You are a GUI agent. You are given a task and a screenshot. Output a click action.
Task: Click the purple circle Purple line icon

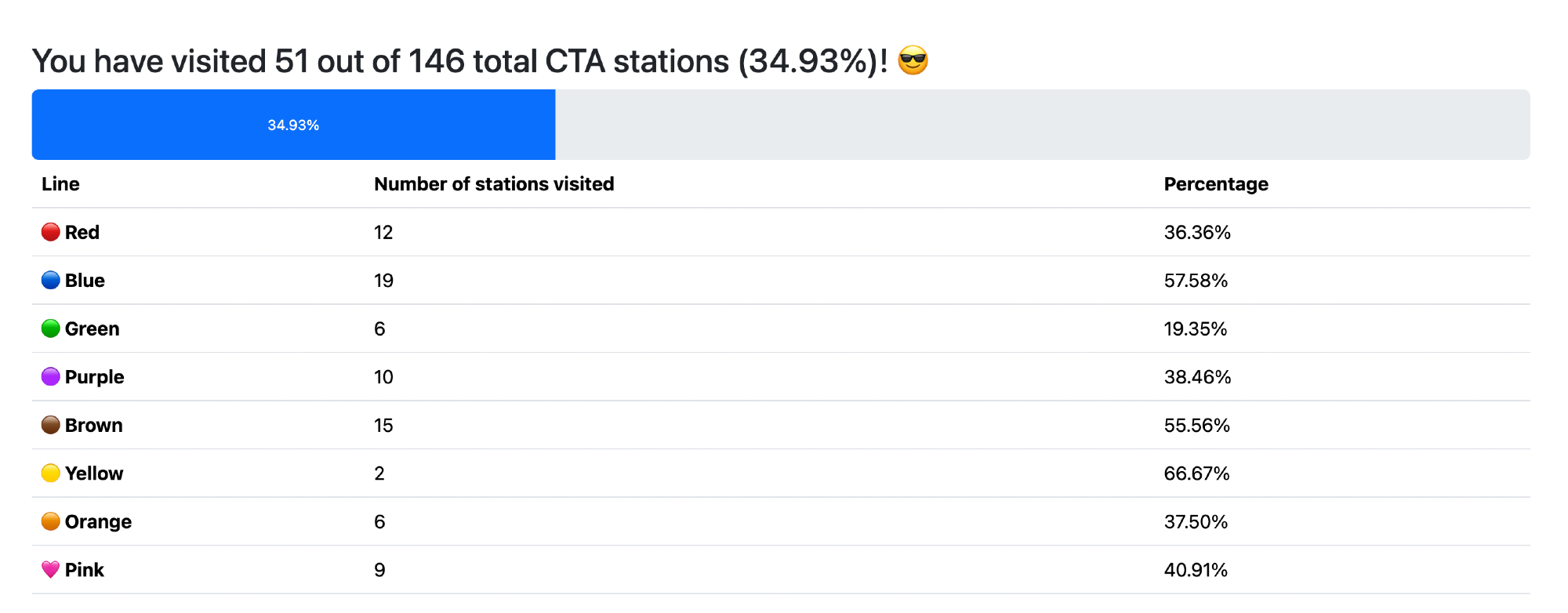(x=50, y=377)
